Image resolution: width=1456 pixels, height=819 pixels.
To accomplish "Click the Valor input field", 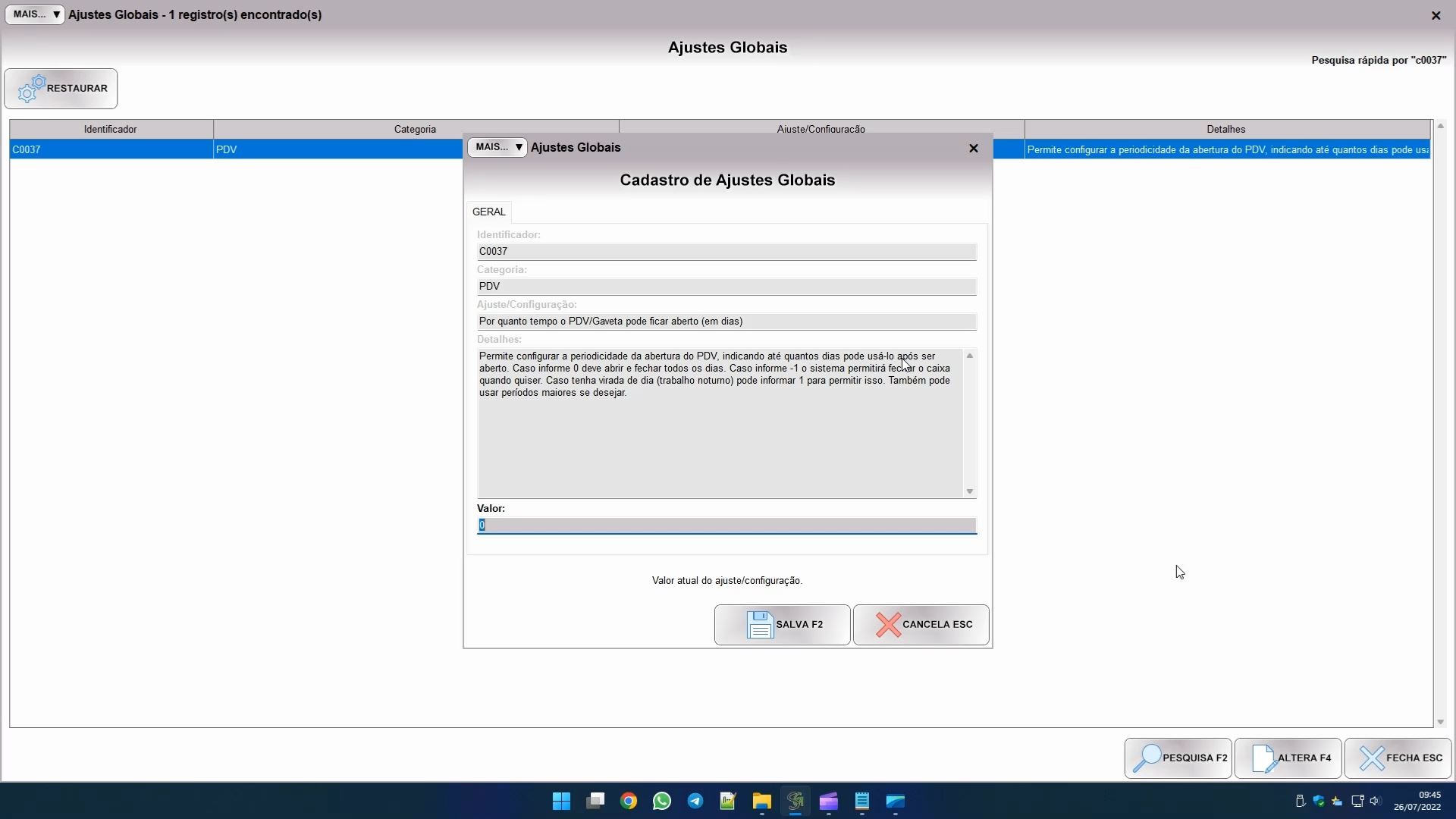I will (x=726, y=526).
